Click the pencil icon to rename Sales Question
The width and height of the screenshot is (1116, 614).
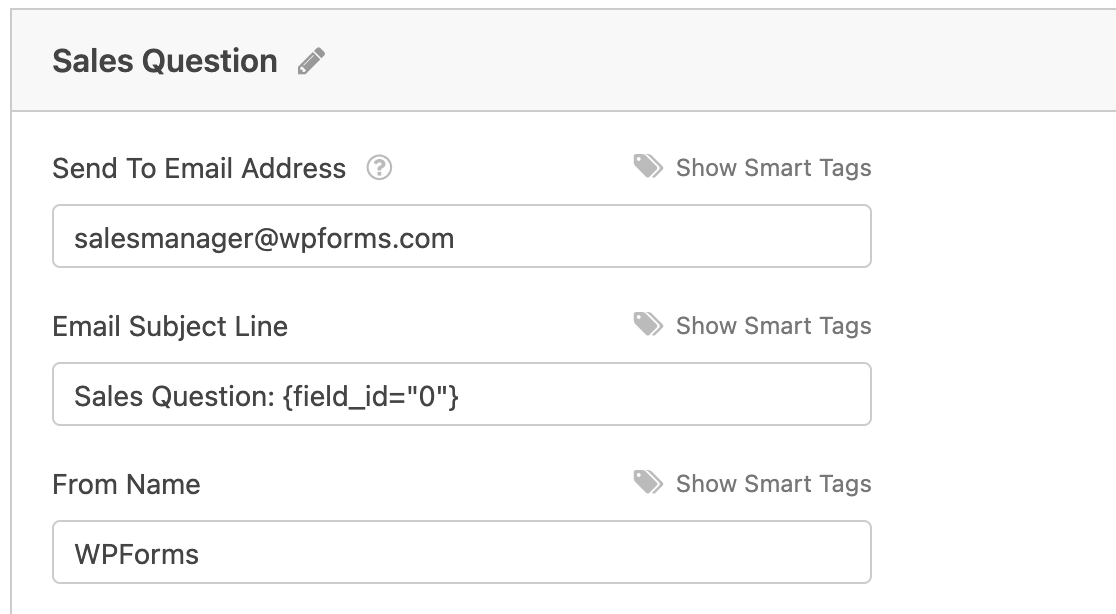pyautogui.click(x=312, y=62)
